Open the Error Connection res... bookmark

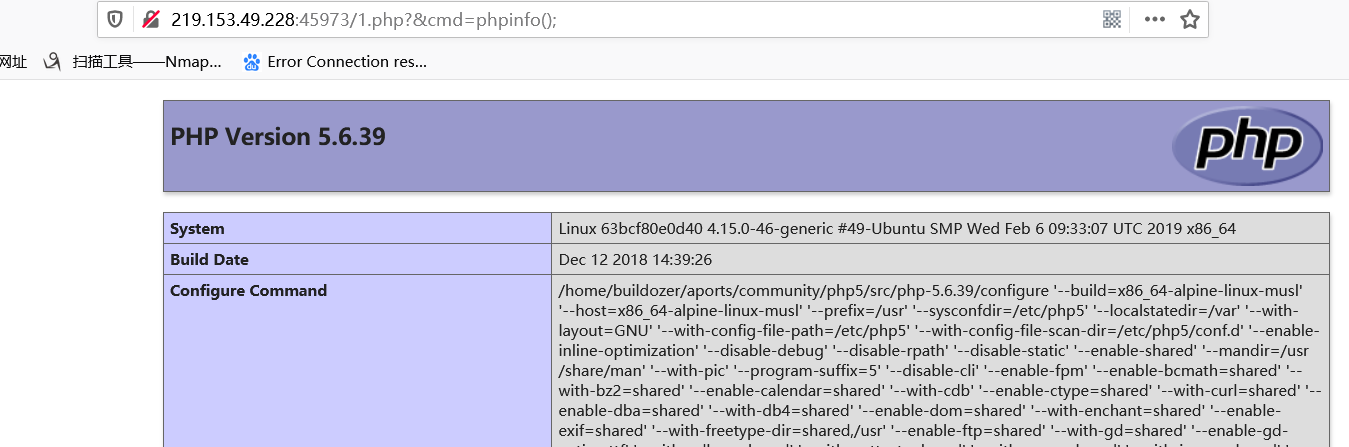[x=347, y=62]
